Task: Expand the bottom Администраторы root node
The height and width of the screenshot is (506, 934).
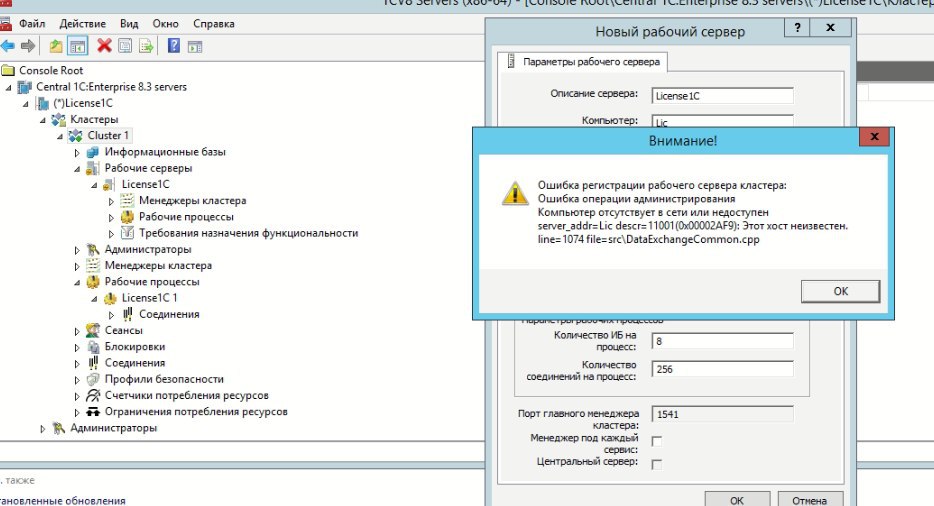Action: point(42,429)
